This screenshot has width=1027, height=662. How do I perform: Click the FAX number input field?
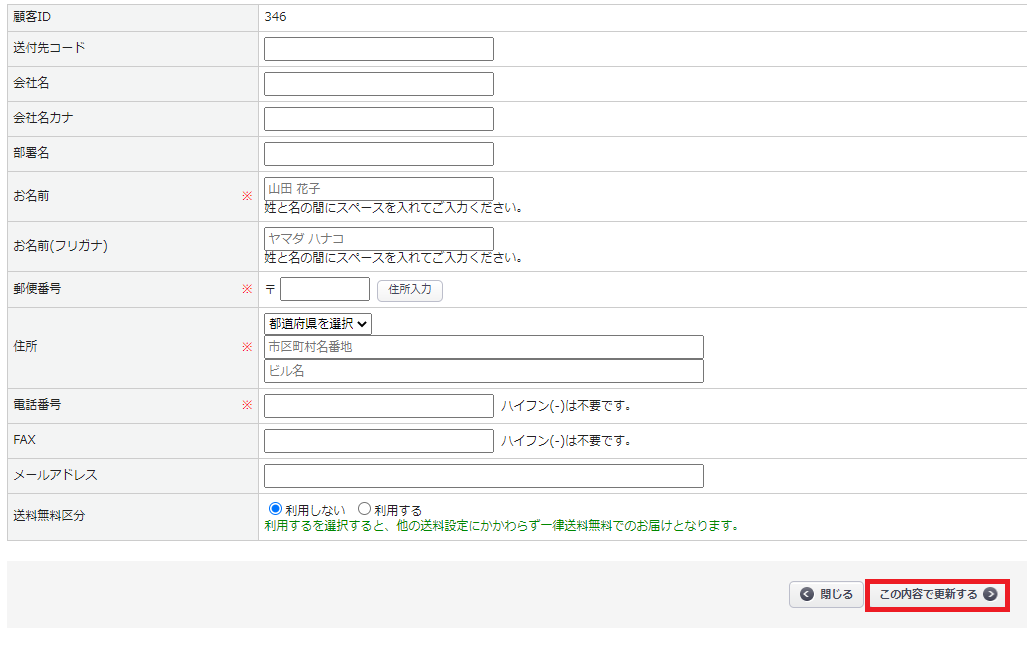point(378,441)
